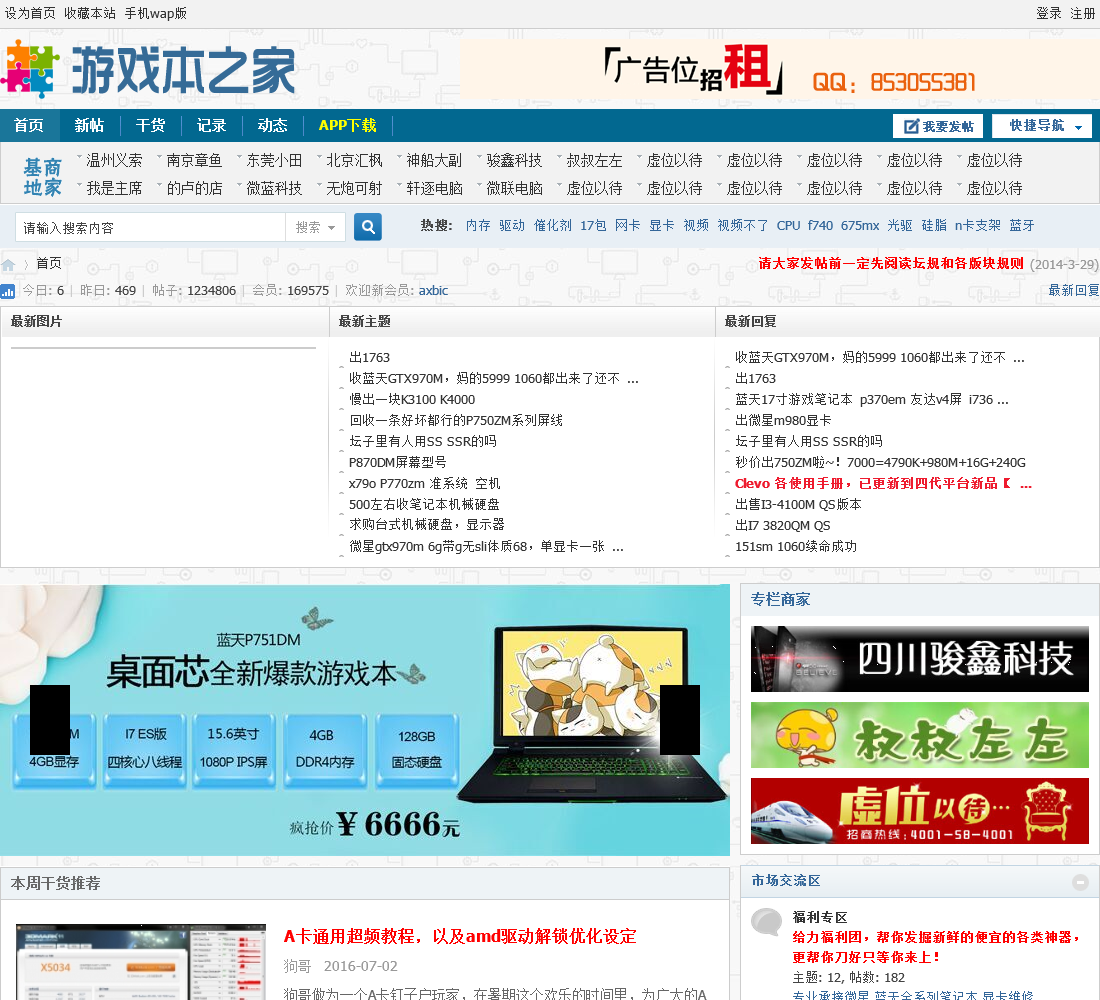Open red Clevo 各使用手册 thread
Screen dimensions: 1100x1000
pyautogui.click(x=883, y=484)
